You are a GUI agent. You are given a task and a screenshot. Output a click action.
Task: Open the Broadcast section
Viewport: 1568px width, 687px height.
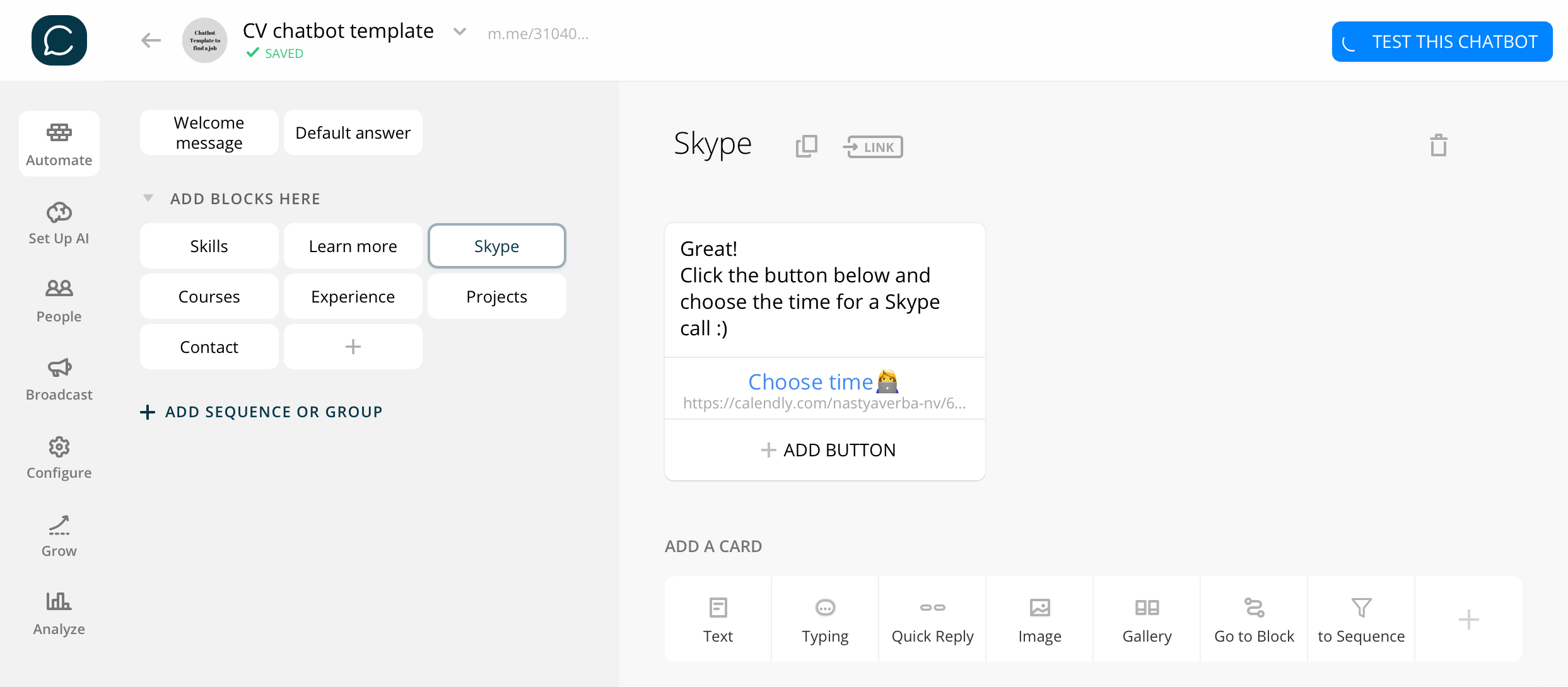pyautogui.click(x=59, y=378)
